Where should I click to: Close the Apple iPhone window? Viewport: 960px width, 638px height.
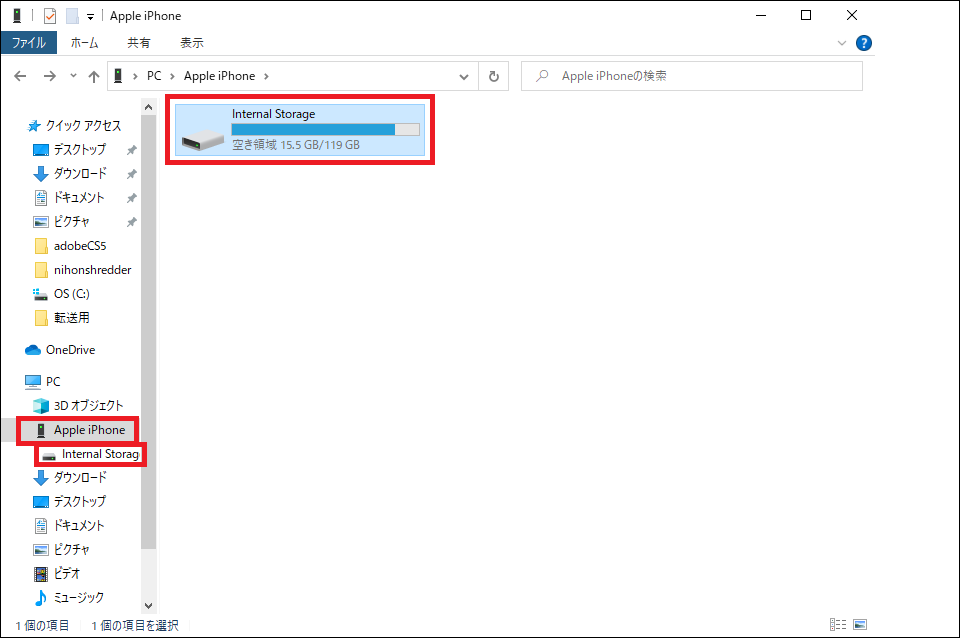coord(852,15)
